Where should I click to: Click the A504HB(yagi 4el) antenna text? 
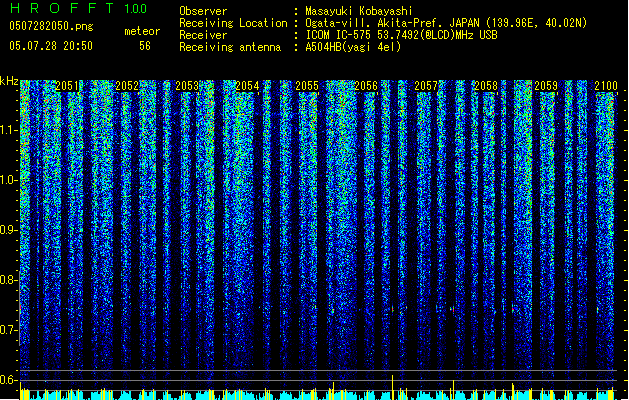pos(353,47)
